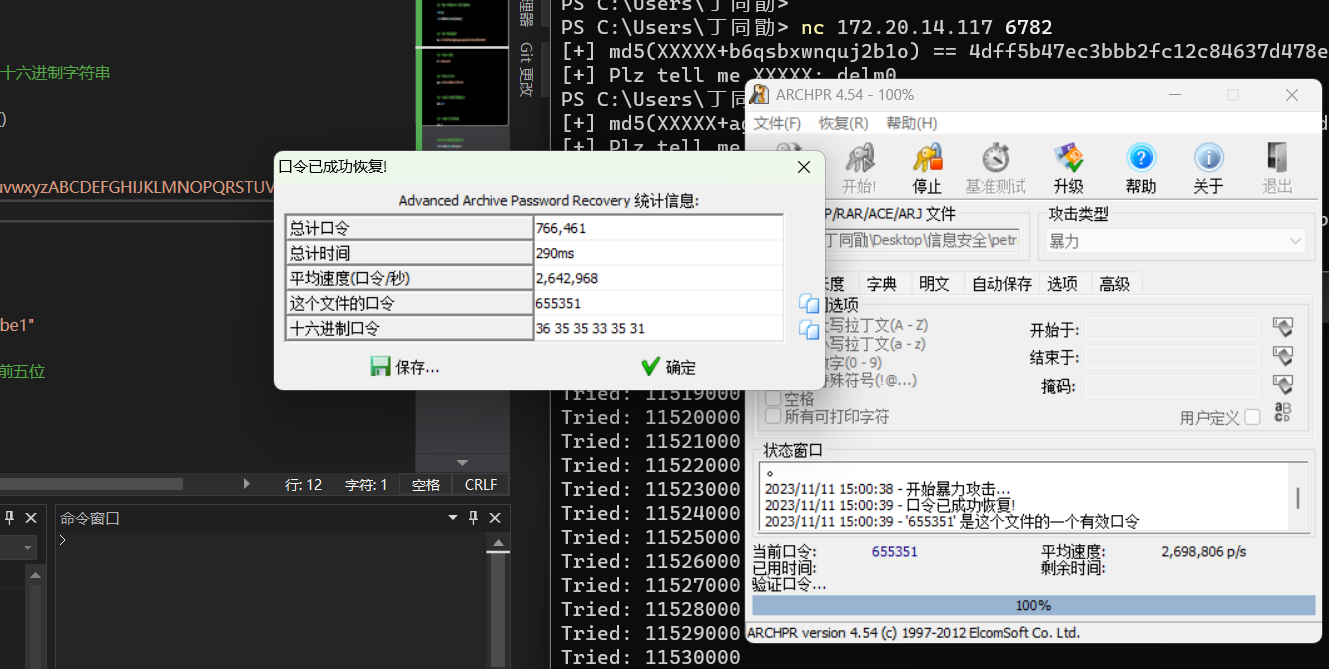Click the 766,461 total passwords cell
1329x669 pixels.
(x=659, y=228)
